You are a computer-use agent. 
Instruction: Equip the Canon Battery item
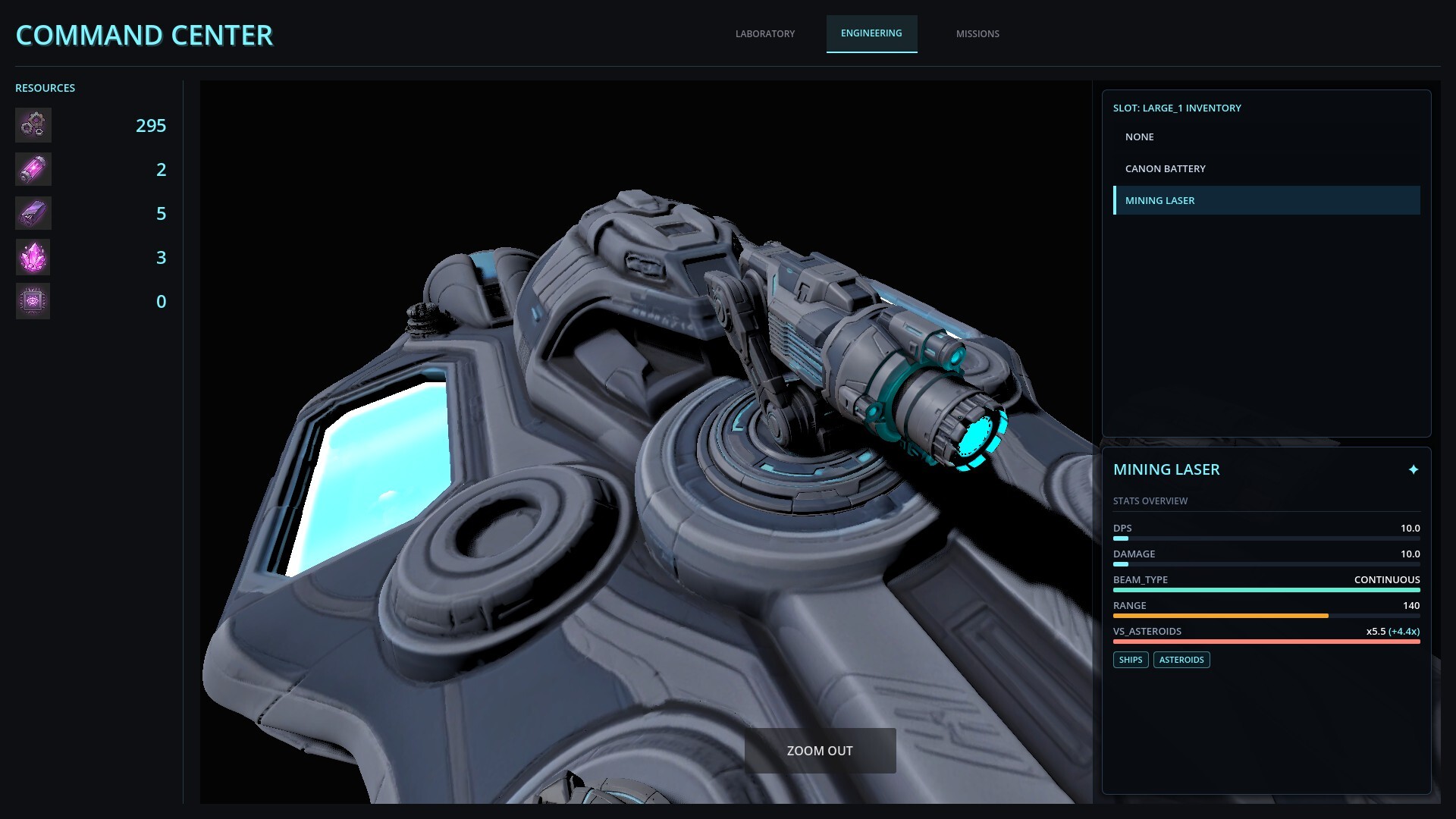click(x=1266, y=168)
